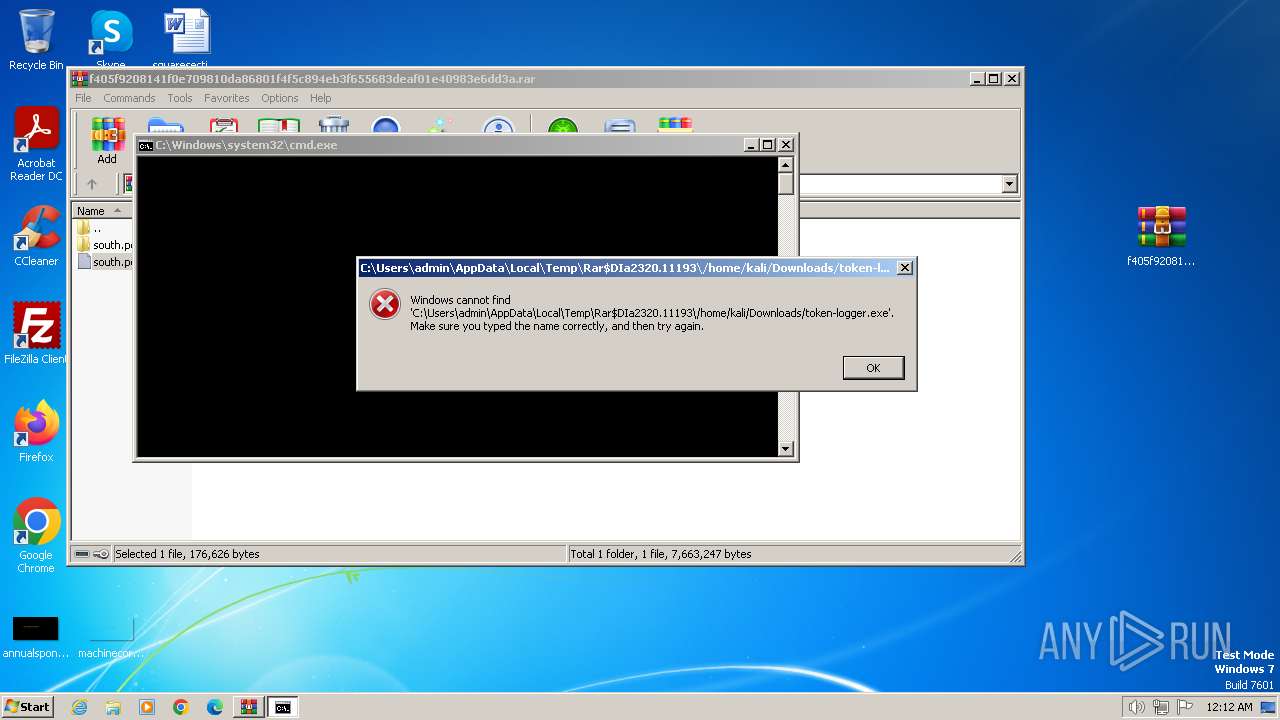Click cmd window scrollbar down arrow
This screenshot has height=720, width=1280.
[x=786, y=449]
